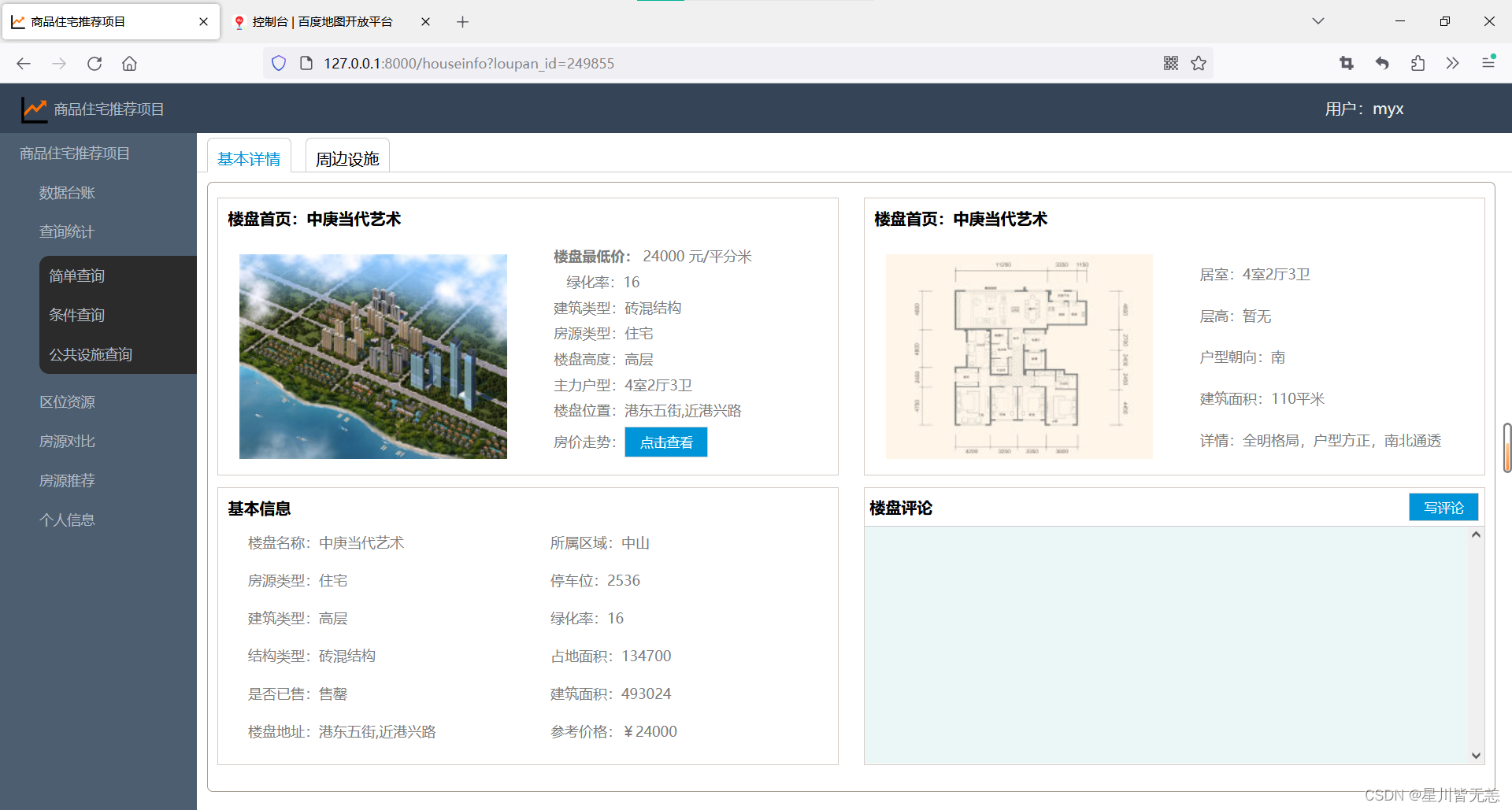This screenshot has height=810, width=1512.
Task: Click the 写评论 button
Action: tap(1443, 508)
